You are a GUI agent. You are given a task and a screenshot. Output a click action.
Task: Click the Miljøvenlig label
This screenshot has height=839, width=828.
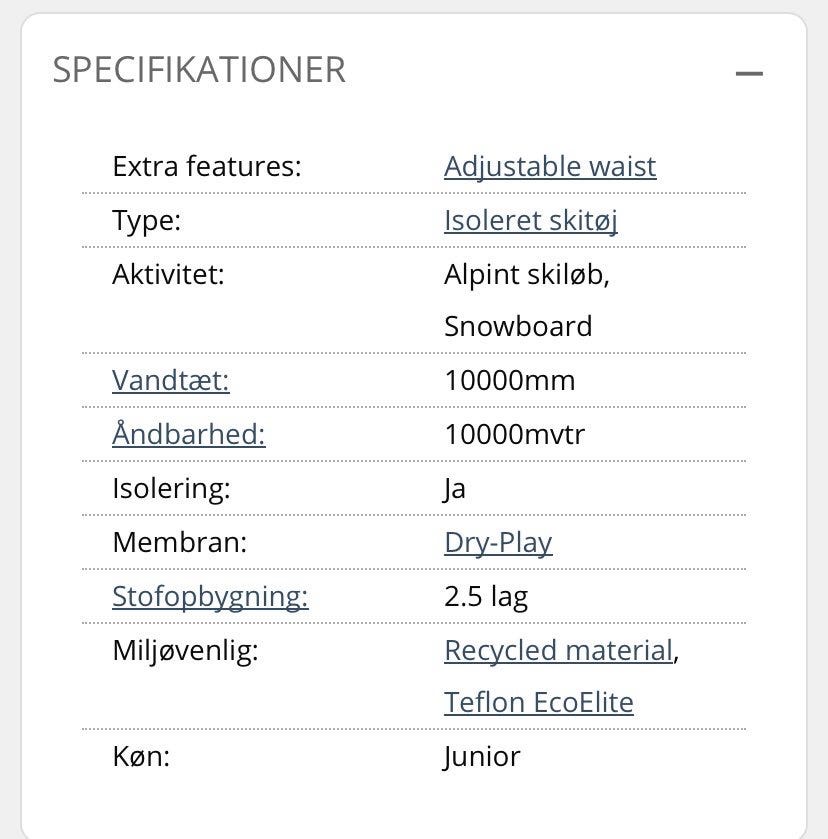185,650
